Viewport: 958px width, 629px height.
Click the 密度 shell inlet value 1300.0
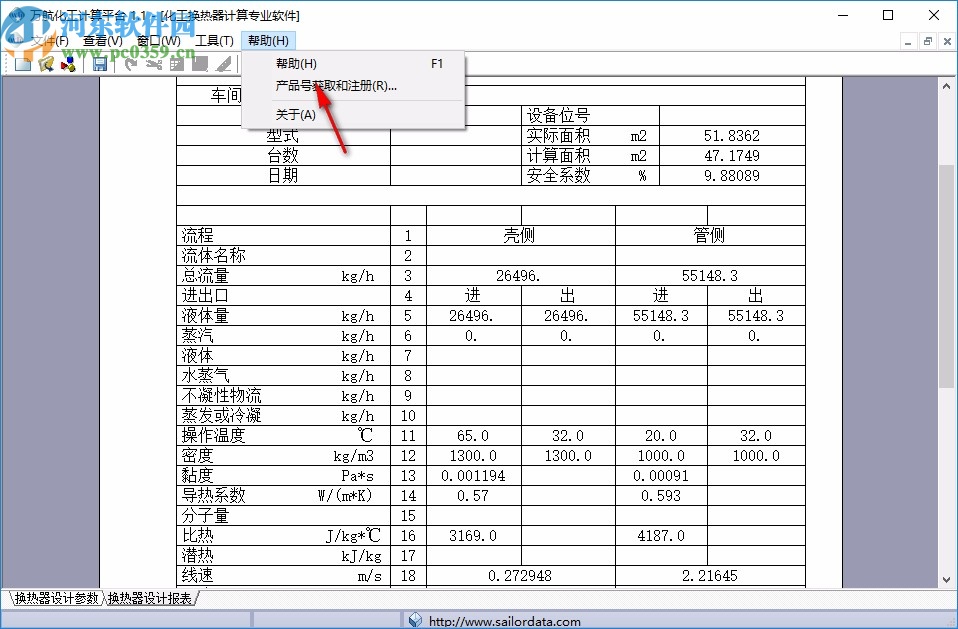click(473, 456)
